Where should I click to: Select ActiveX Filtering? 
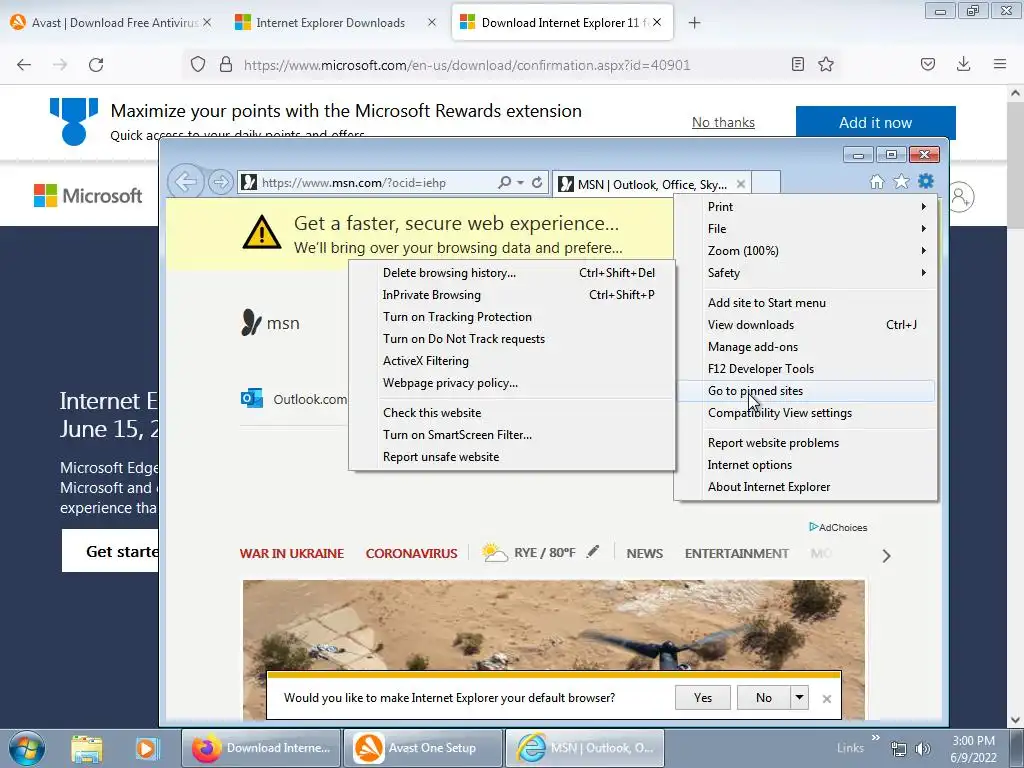pos(512,361)
